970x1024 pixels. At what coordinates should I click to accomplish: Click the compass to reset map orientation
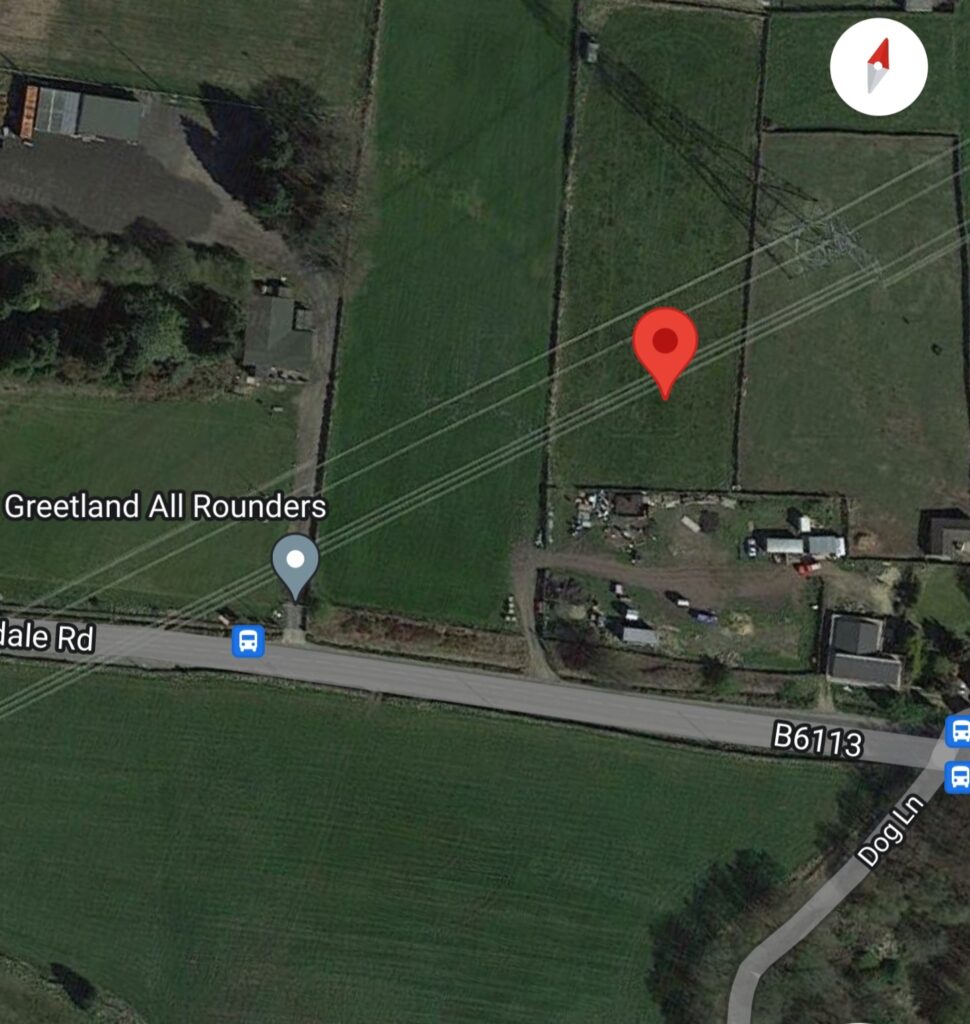[x=879, y=67]
